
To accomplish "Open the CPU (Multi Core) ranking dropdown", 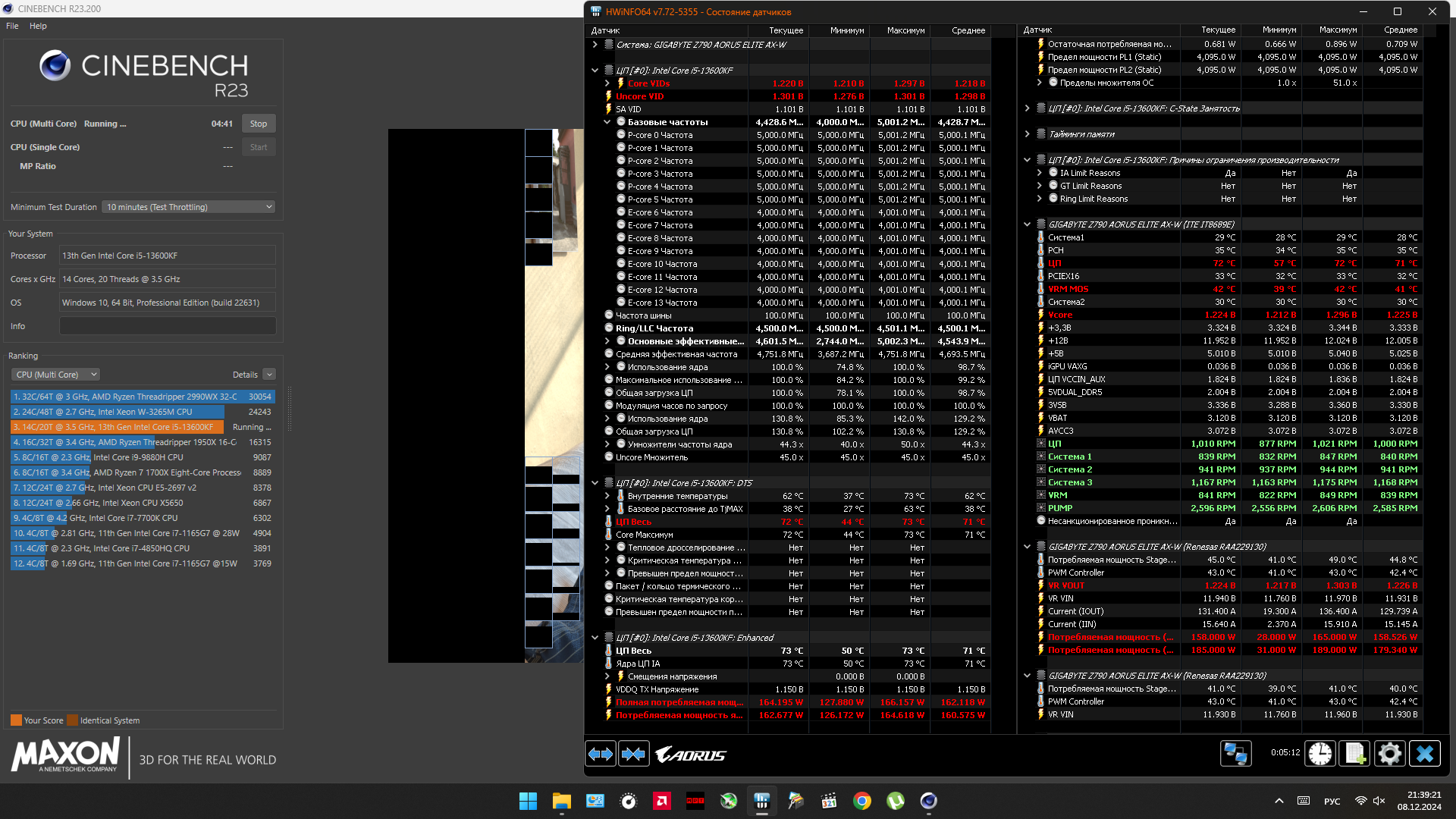I will pos(55,375).
